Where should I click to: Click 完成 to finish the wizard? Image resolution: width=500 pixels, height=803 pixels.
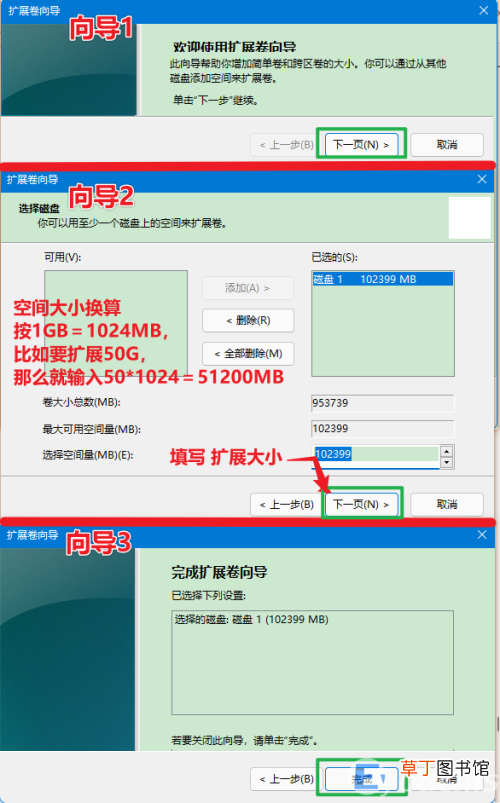pyautogui.click(x=361, y=779)
